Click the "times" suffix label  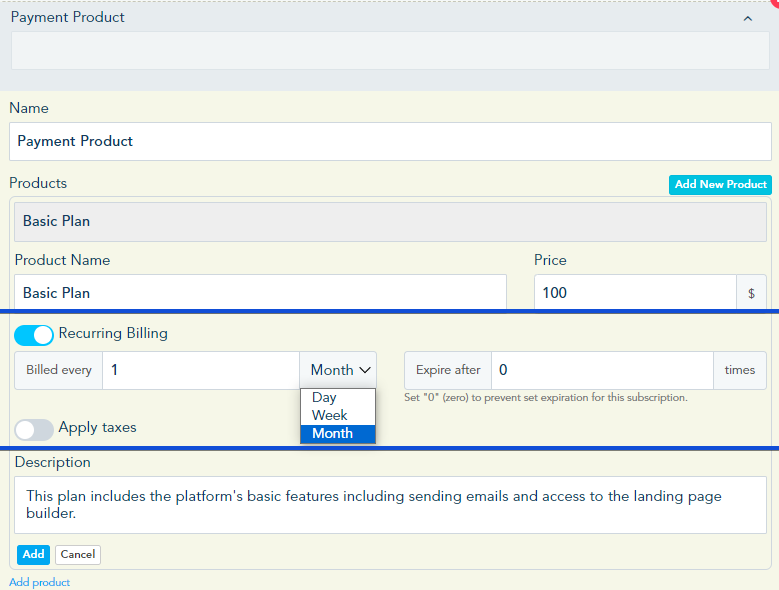[740, 370]
